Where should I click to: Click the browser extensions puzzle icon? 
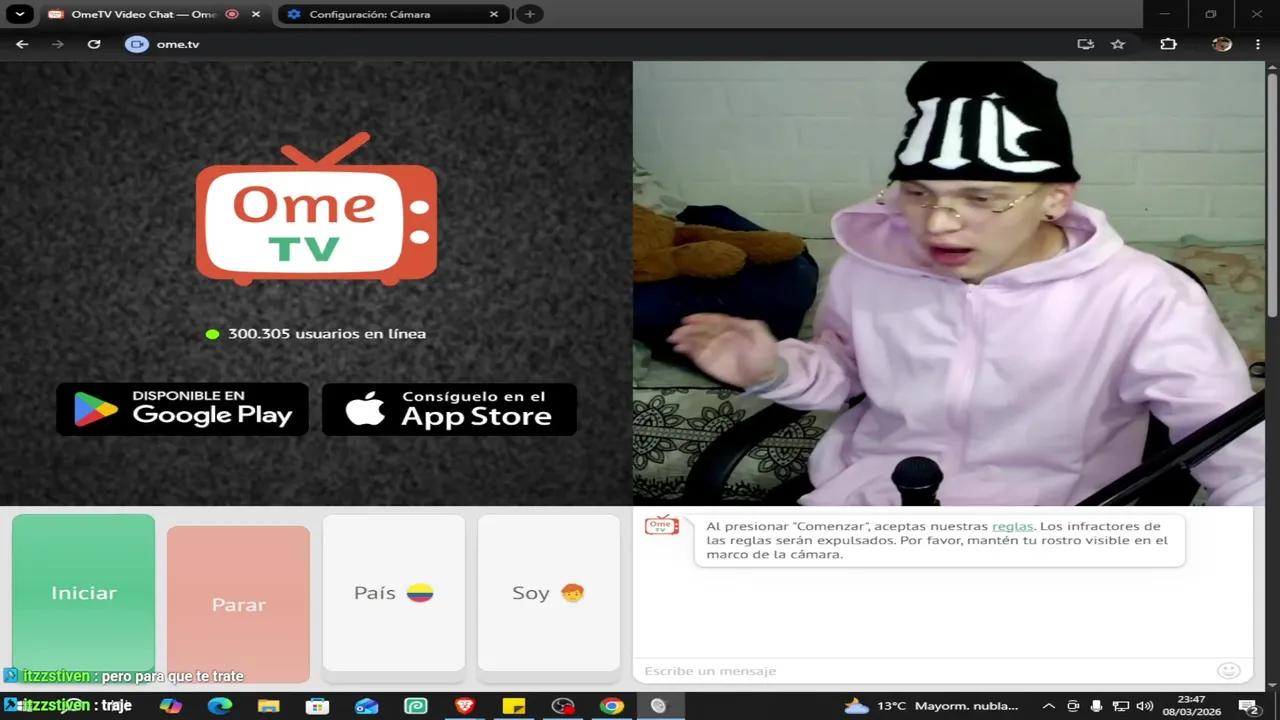pyautogui.click(x=1168, y=44)
